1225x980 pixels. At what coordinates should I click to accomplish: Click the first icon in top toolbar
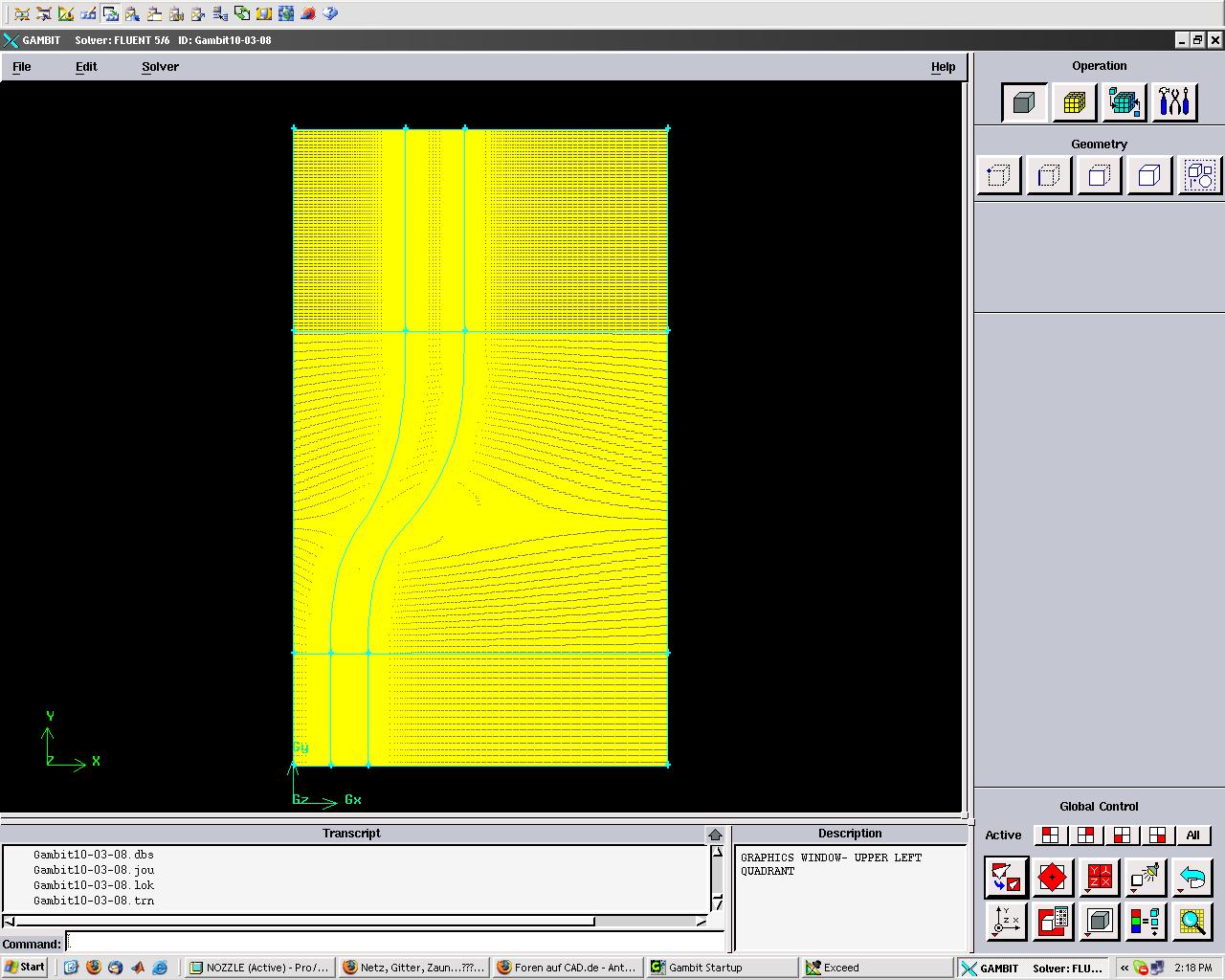(22, 13)
